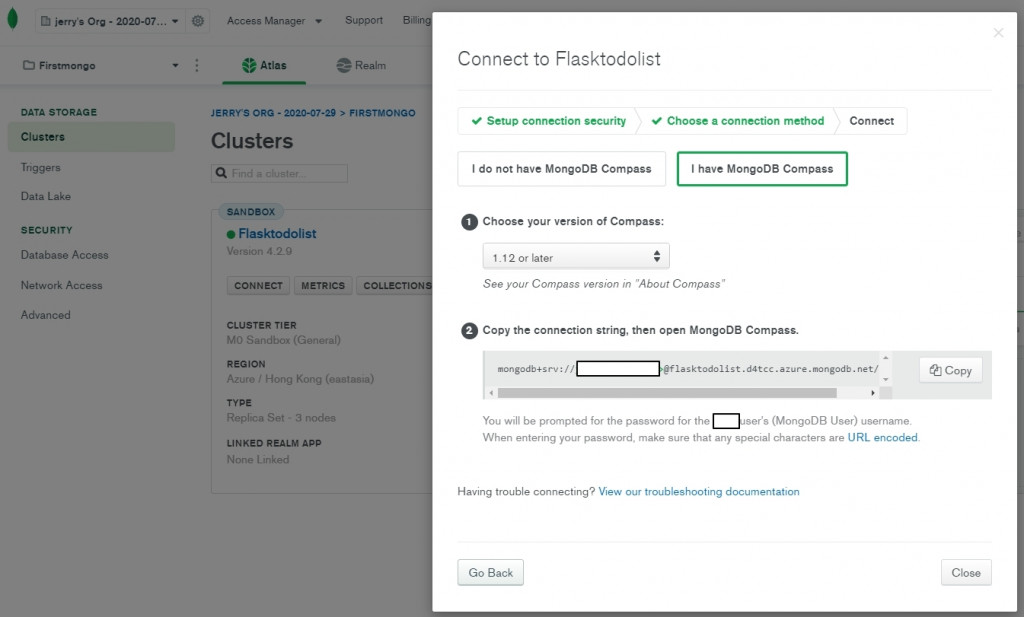Go to 'Setup connection security' step
This screenshot has width=1024, height=617.
point(548,121)
